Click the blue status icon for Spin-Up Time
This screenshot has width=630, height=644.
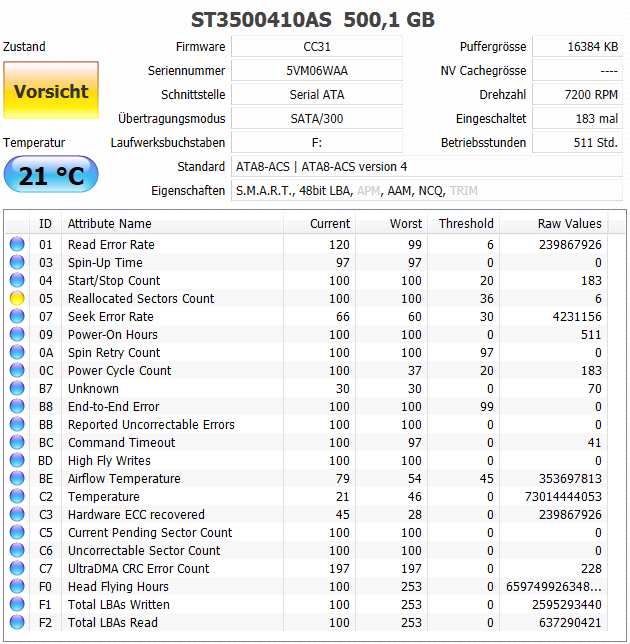click(17, 262)
